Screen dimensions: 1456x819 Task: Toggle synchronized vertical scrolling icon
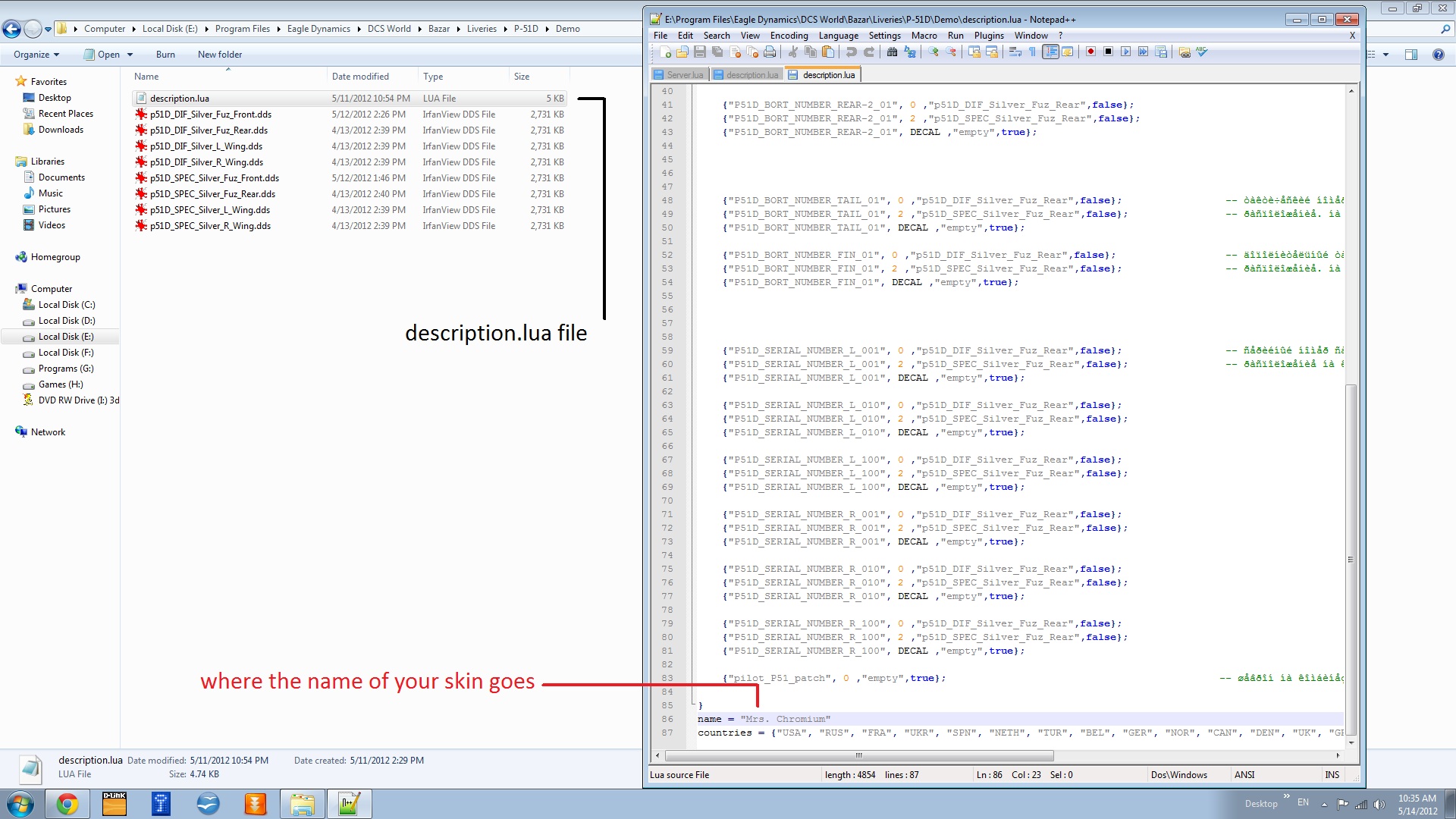click(974, 52)
